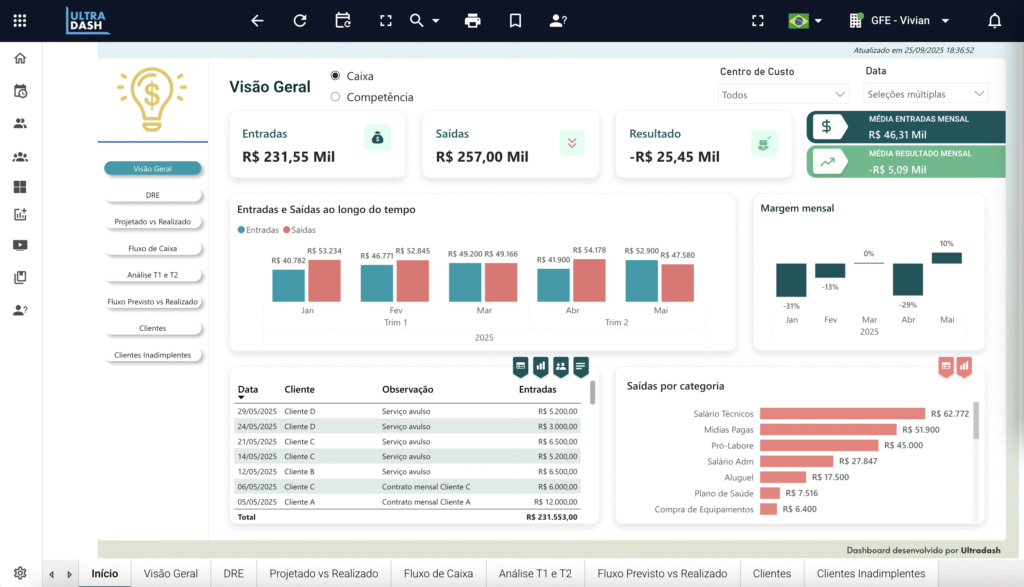Open the apps grid launcher icon
The height and width of the screenshot is (587, 1024).
coord(20,21)
